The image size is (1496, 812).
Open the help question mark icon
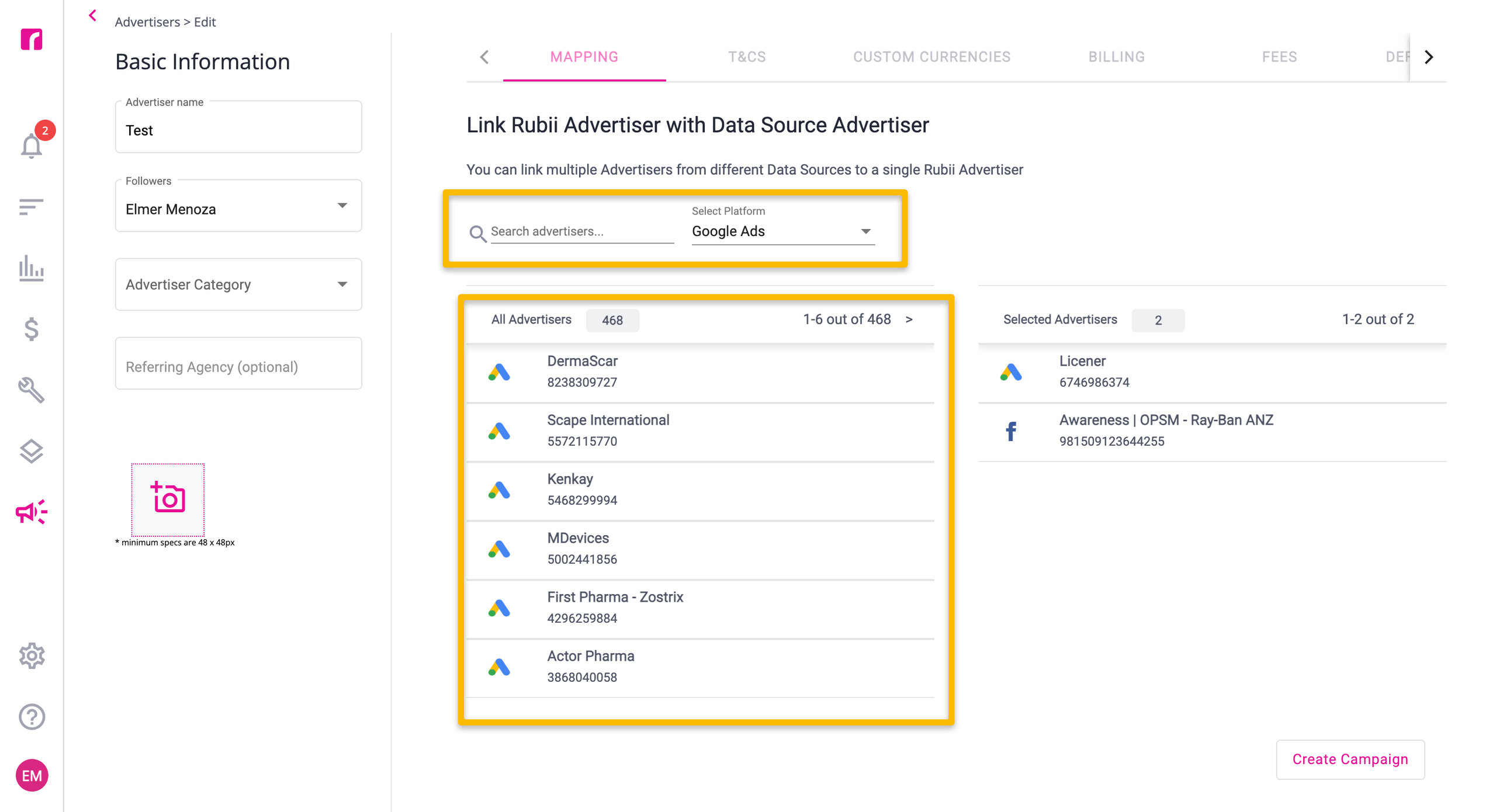[x=32, y=717]
